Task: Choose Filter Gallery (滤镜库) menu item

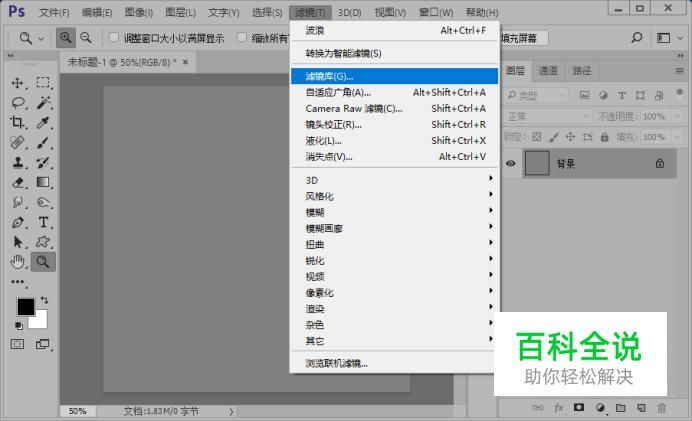Action: pos(395,76)
